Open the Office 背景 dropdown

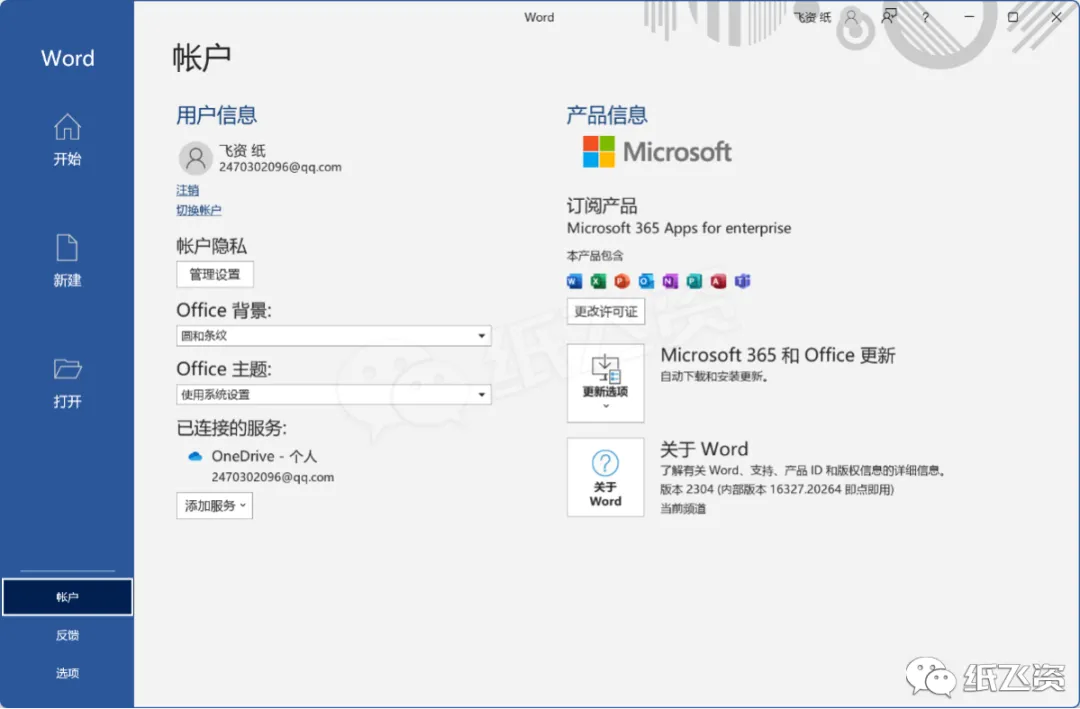point(333,336)
